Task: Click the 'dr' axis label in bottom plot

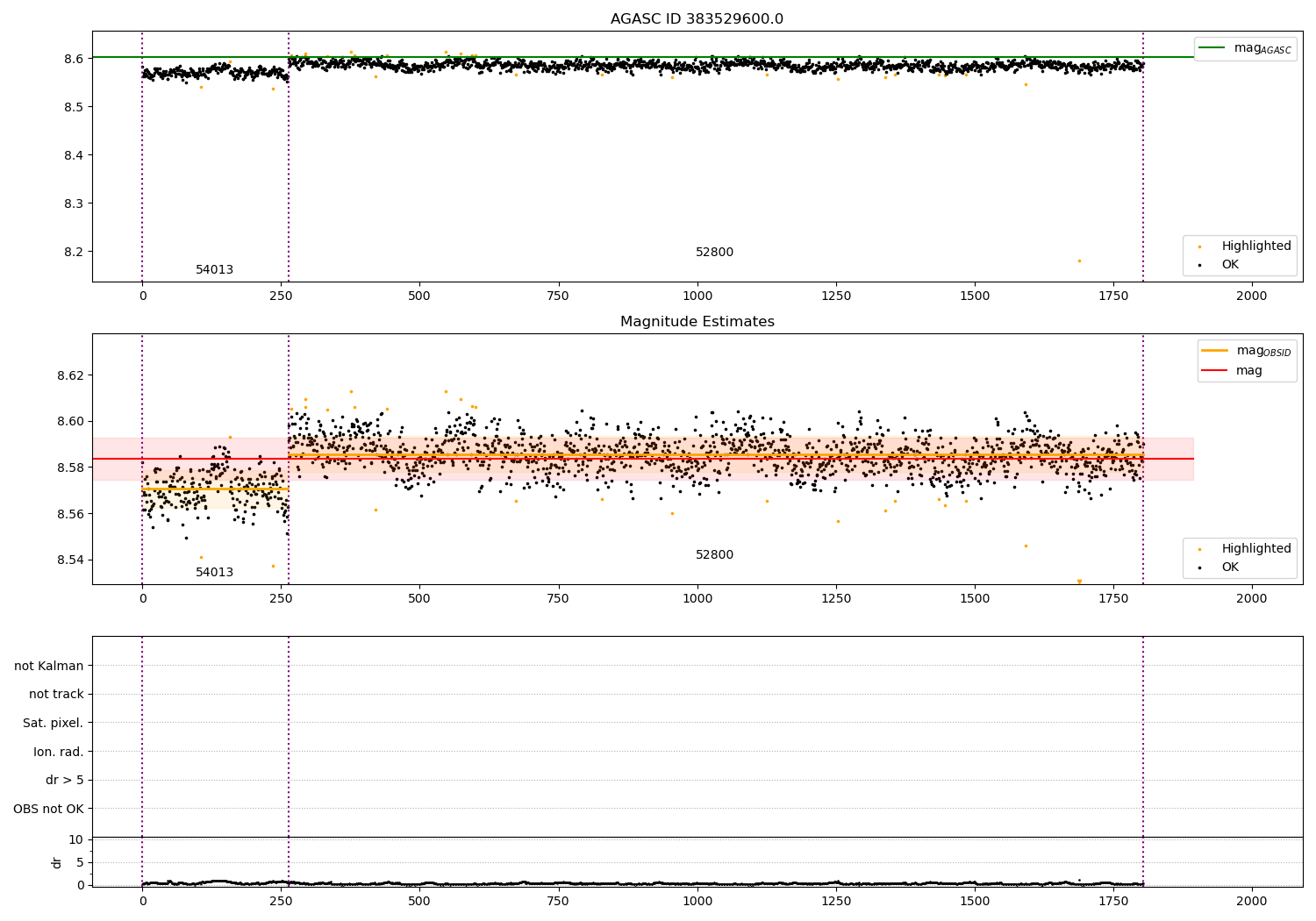Action: [57, 862]
